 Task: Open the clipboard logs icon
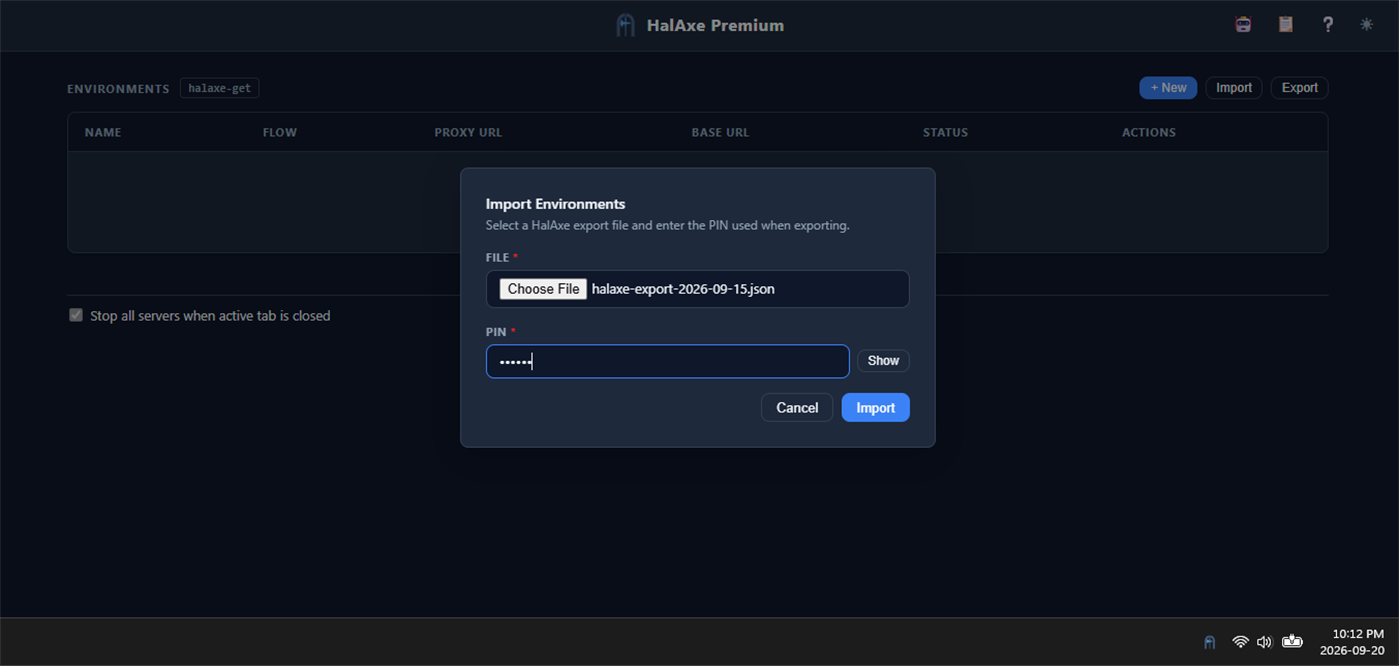click(1286, 25)
